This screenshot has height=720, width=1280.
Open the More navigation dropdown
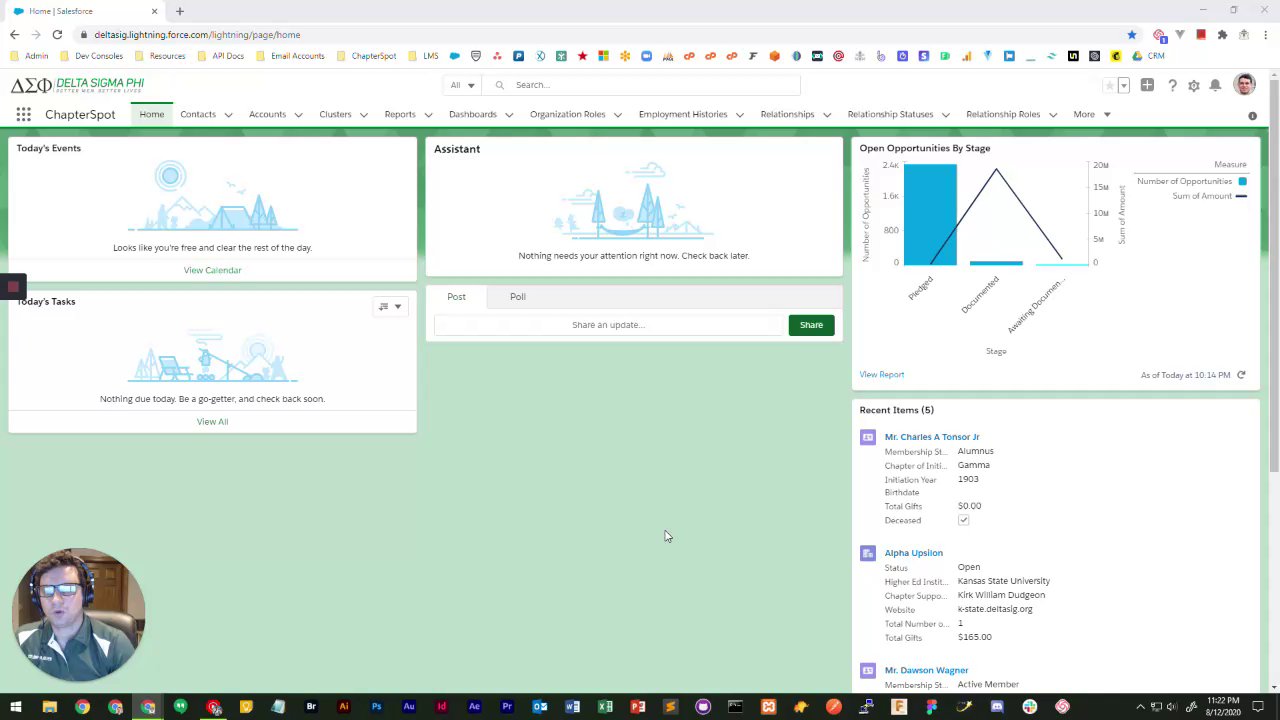[1092, 114]
